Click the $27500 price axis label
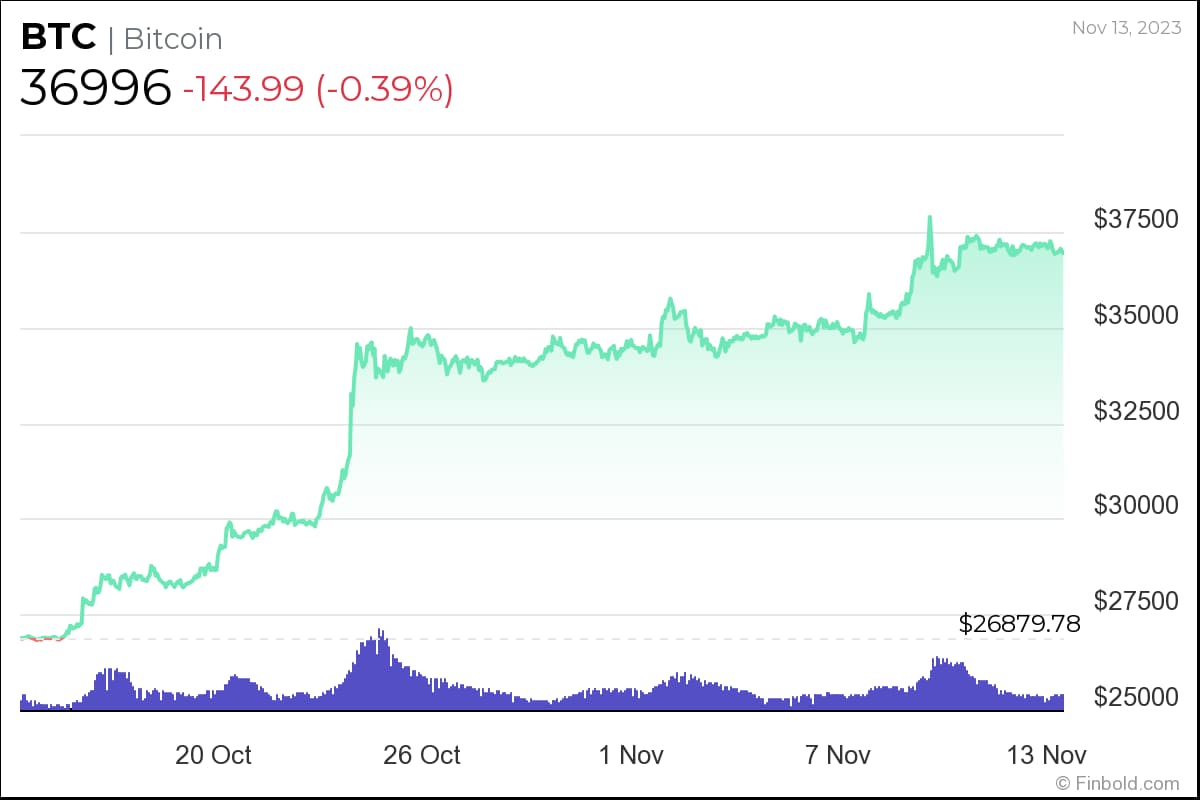The width and height of the screenshot is (1200, 800). click(x=1135, y=601)
